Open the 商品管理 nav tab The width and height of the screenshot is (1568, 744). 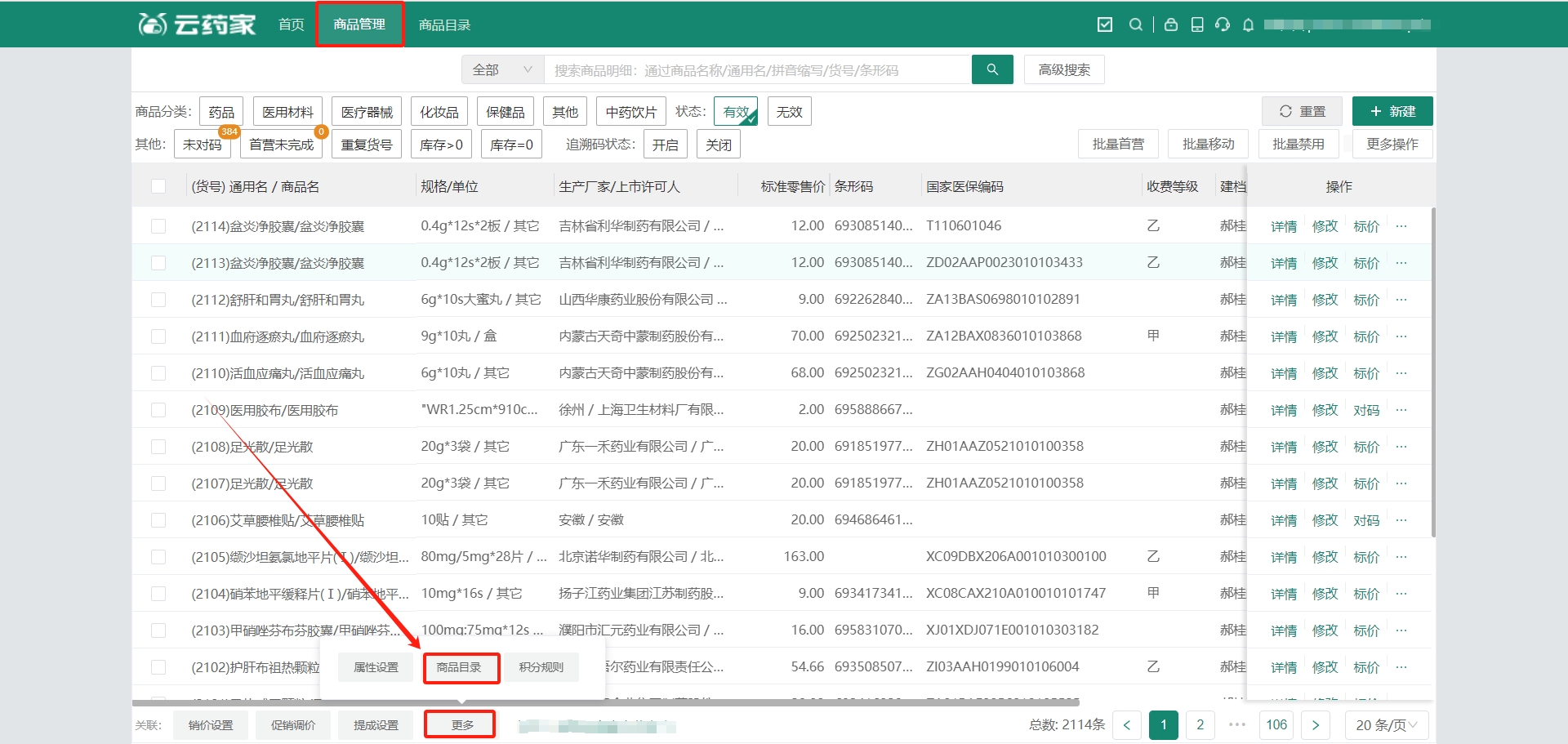[359, 25]
